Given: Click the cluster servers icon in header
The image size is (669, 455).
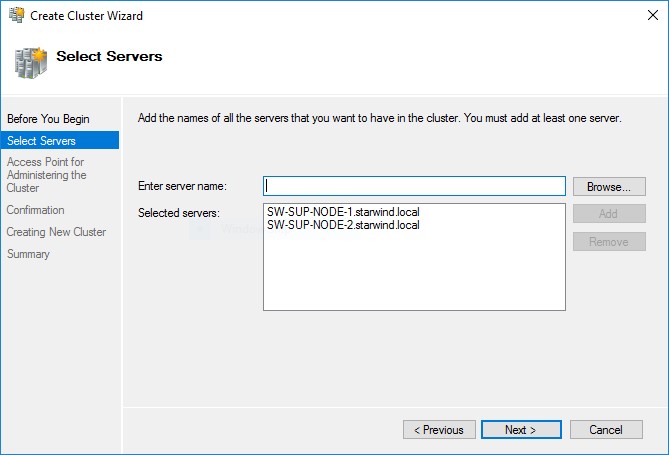Looking at the screenshot, I should click(30, 62).
